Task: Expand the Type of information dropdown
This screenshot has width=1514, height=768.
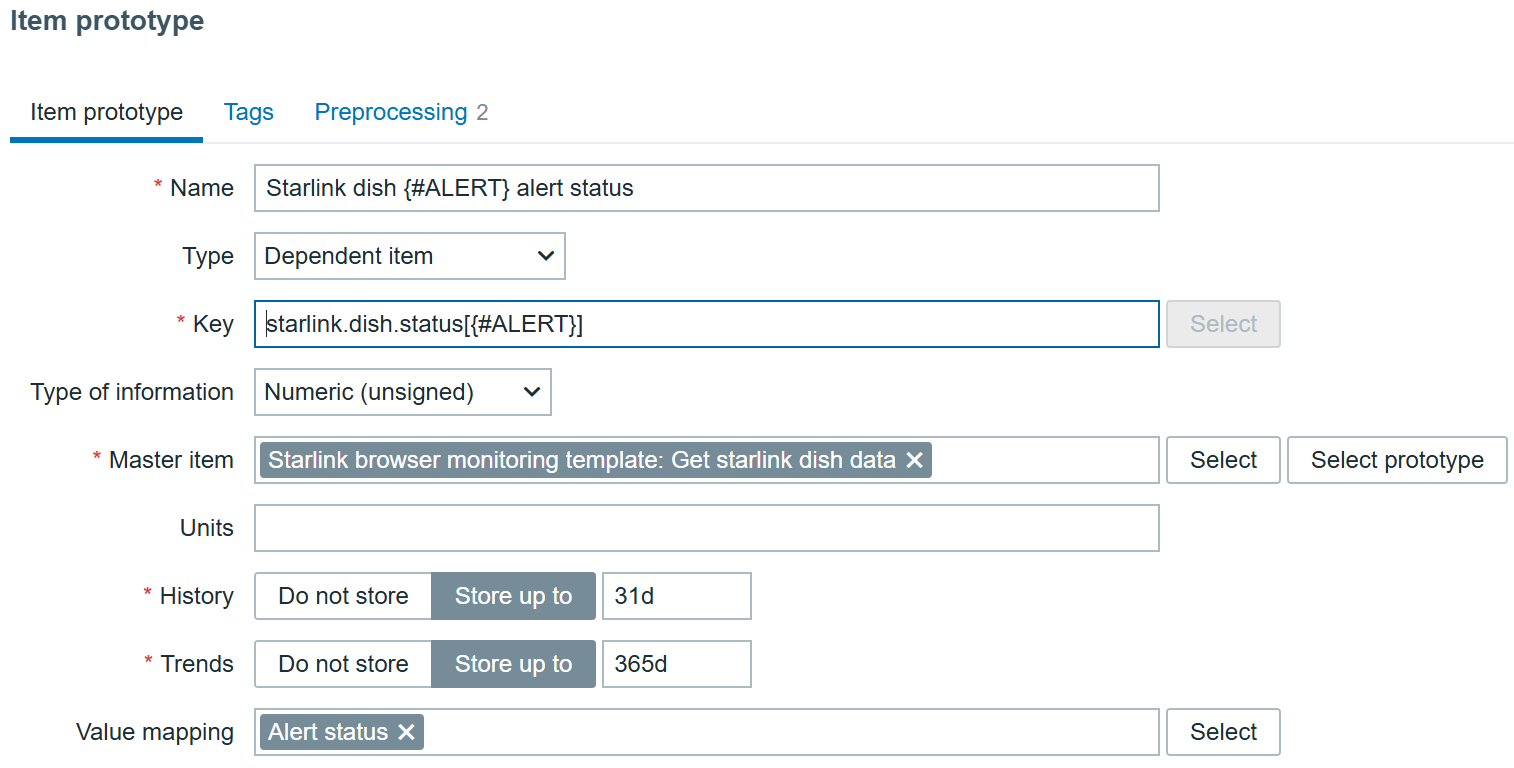Action: tap(402, 392)
